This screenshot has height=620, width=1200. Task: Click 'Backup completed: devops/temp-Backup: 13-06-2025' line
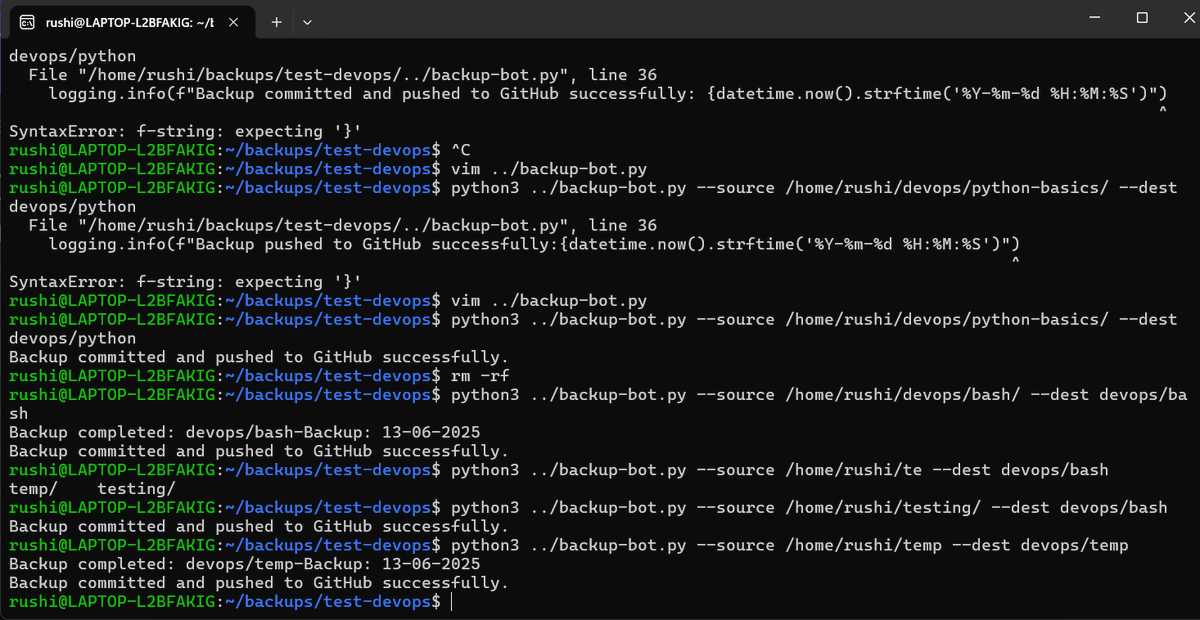pos(244,564)
